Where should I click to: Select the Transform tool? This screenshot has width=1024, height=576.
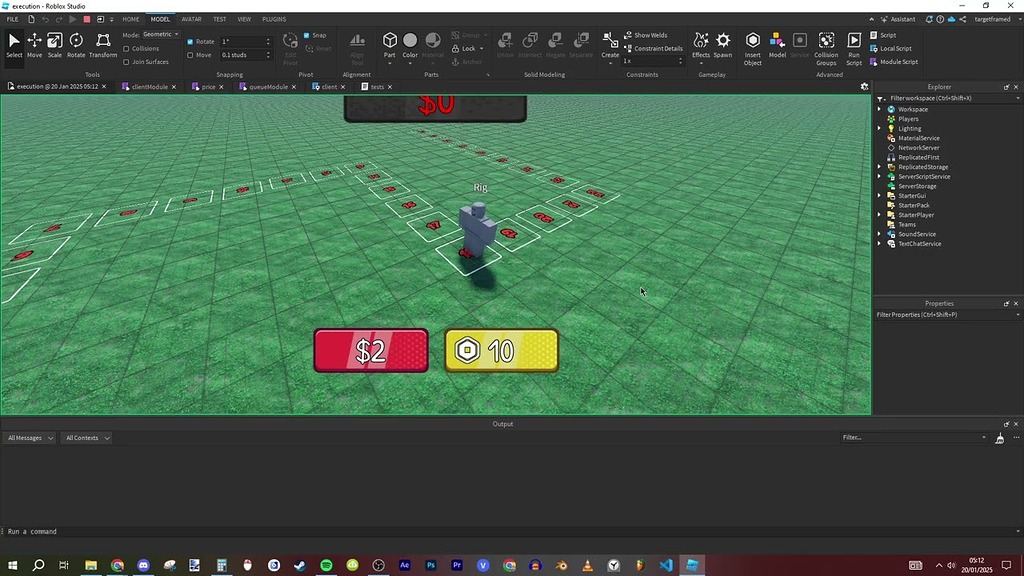tap(104, 47)
